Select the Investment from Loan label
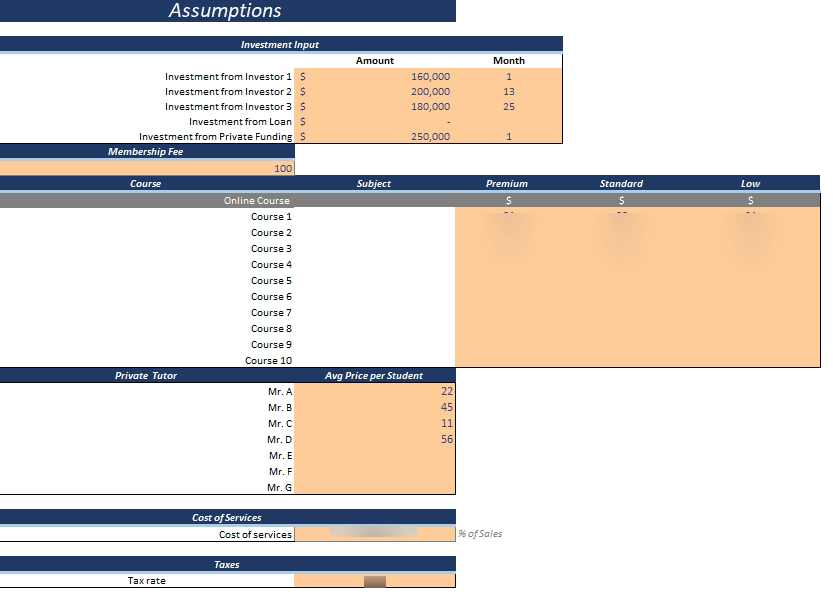The image size is (833, 596). point(240,122)
